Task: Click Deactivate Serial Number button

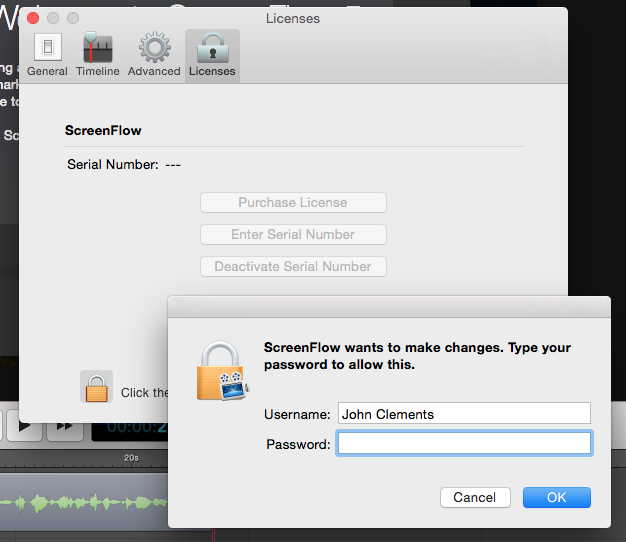Action: point(293,266)
